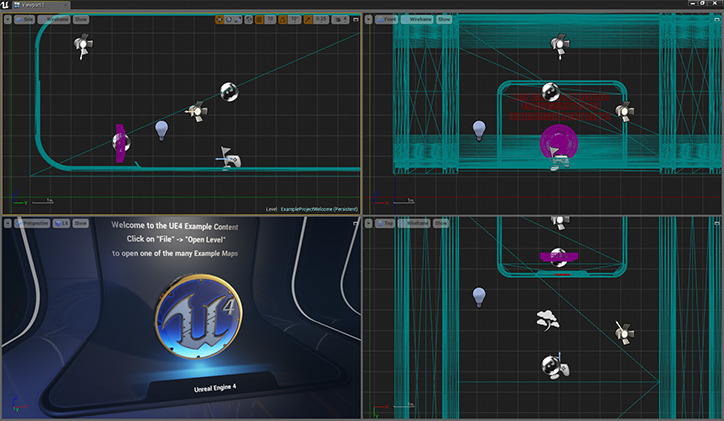Open Wireframe view mode in Top viewport

414,223
